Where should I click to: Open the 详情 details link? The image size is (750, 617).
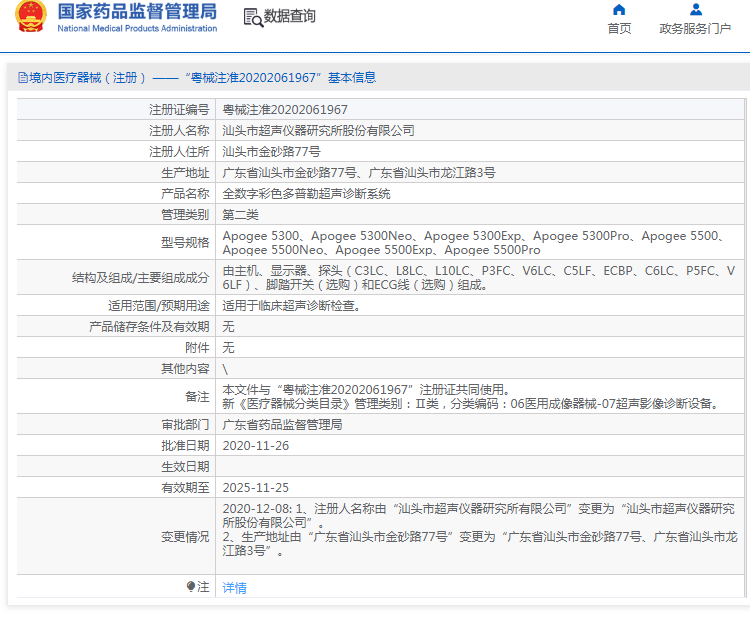[x=234, y=587]
